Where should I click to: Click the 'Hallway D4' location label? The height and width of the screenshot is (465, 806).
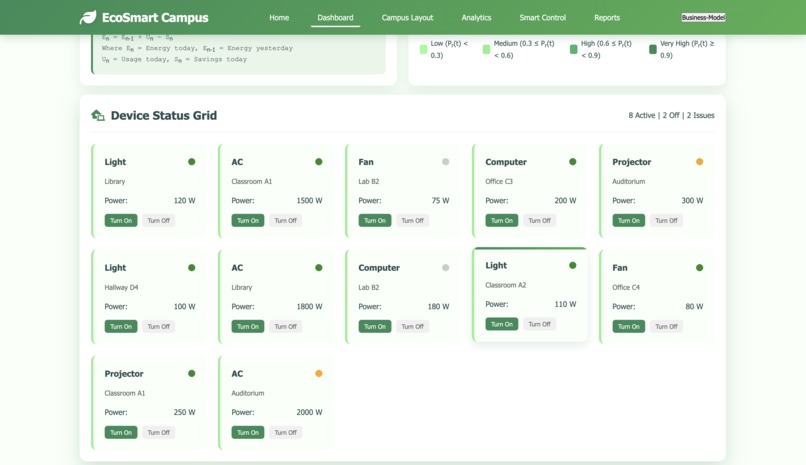click(x=121, y=287)
